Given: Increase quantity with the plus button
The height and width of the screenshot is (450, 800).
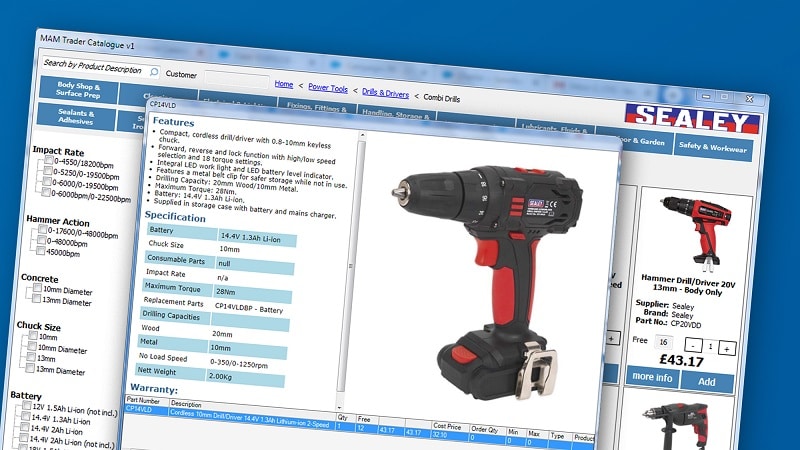Looking at the screenshot, I should 727,348.
